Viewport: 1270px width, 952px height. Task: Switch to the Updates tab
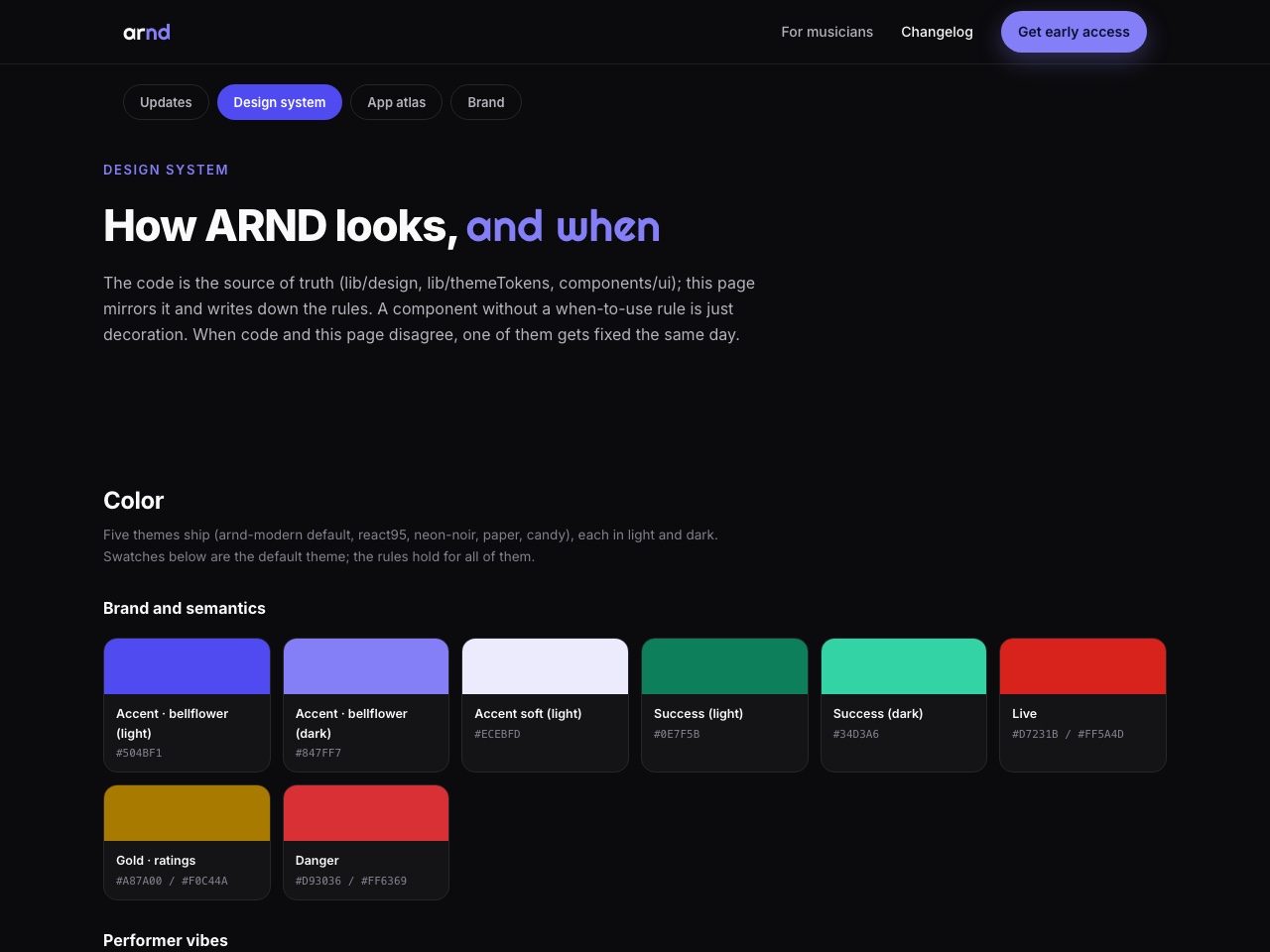166,102
